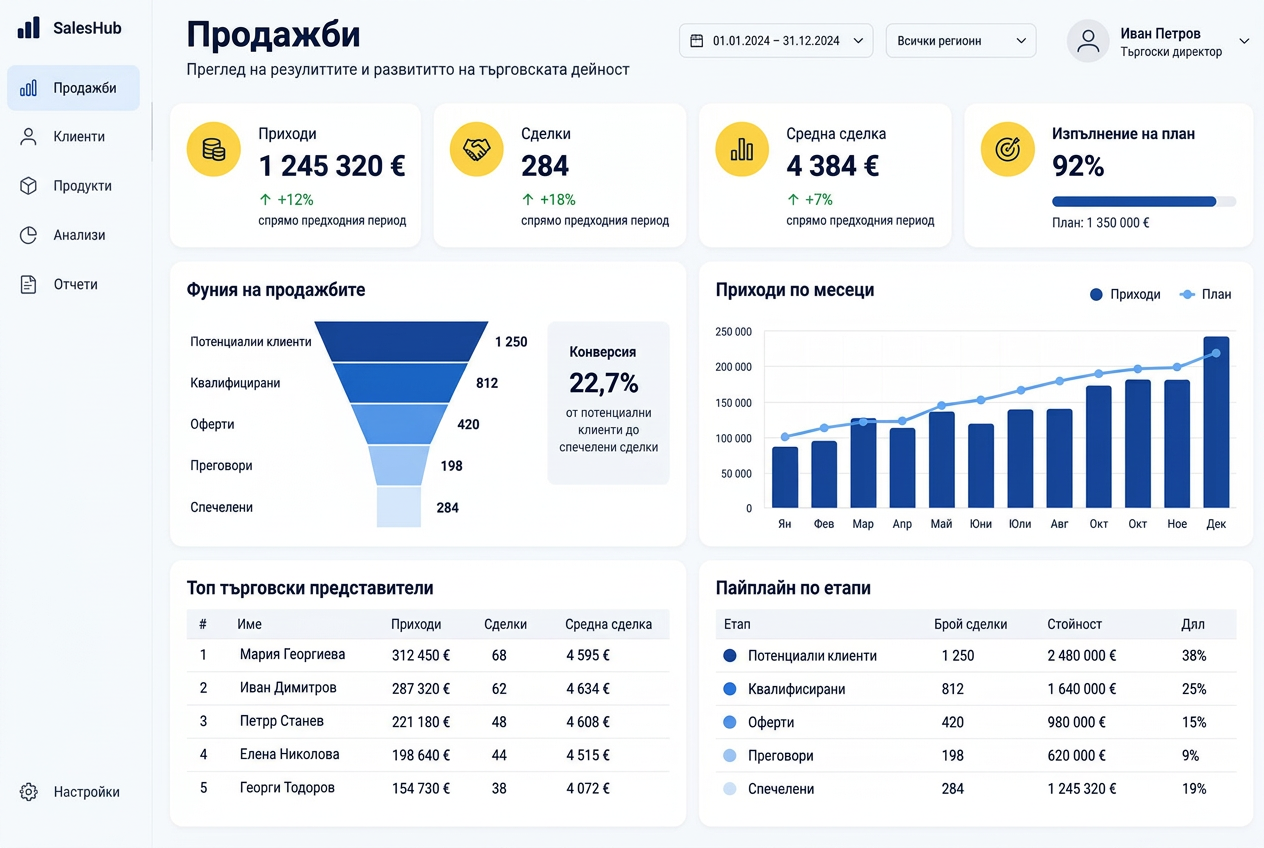The height and width of the screenshot is (848, 1264).
Task: Click the План: 1 350 000 € text
Action: click(1101, 223)
